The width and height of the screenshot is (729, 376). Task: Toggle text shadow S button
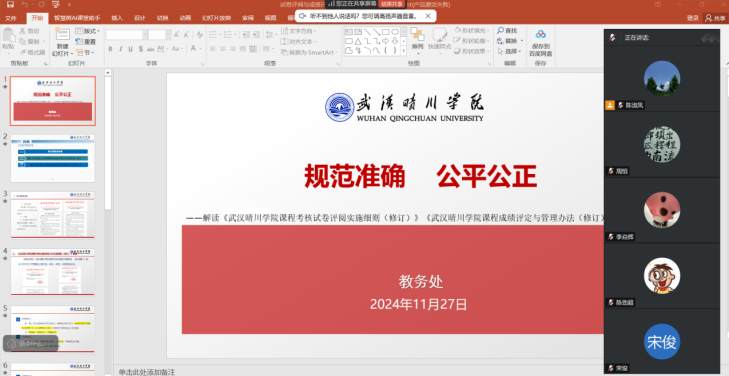pos(140,49)
